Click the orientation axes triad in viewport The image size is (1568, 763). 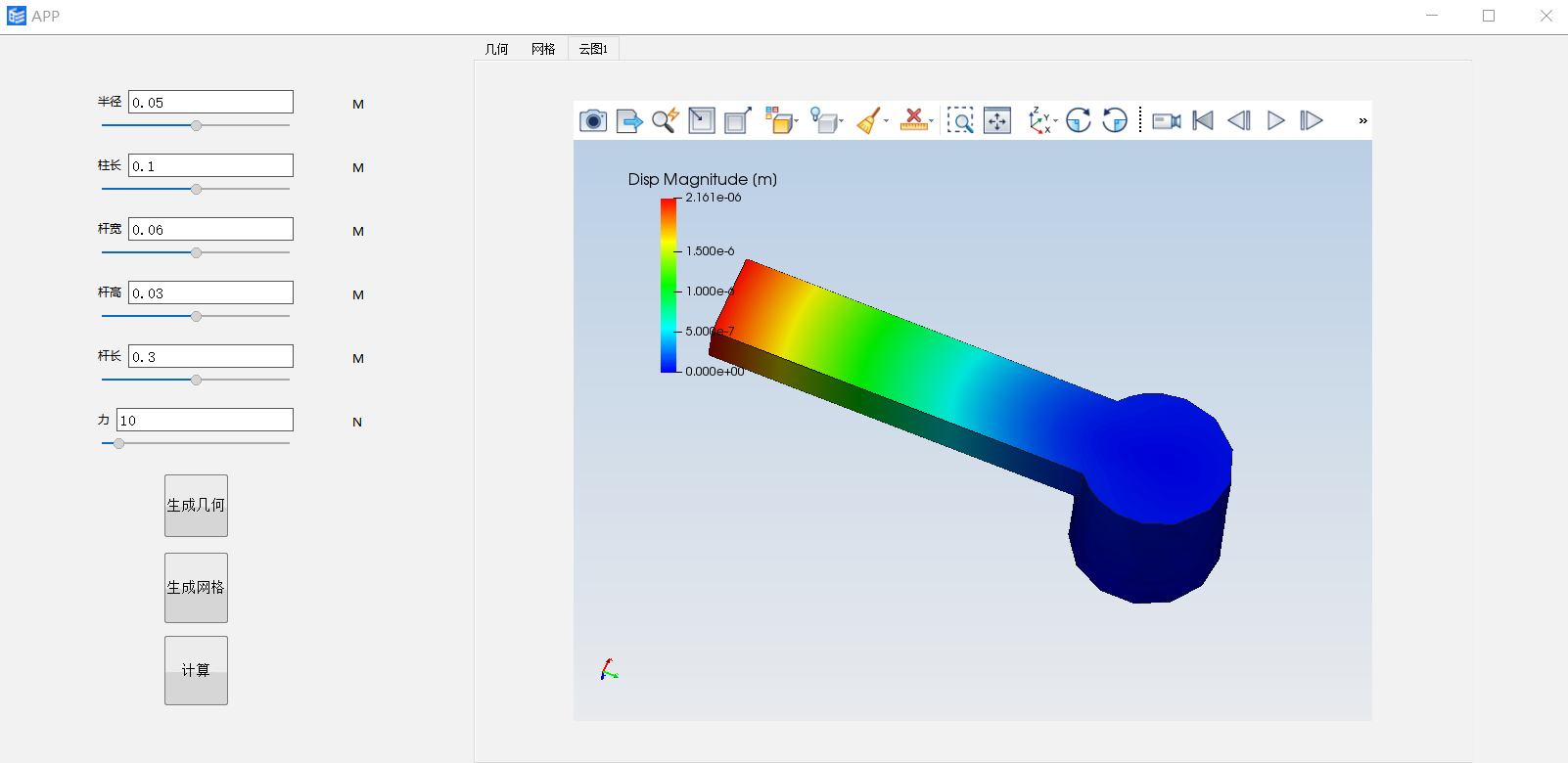pyautogui.click(x=609, y=670)
